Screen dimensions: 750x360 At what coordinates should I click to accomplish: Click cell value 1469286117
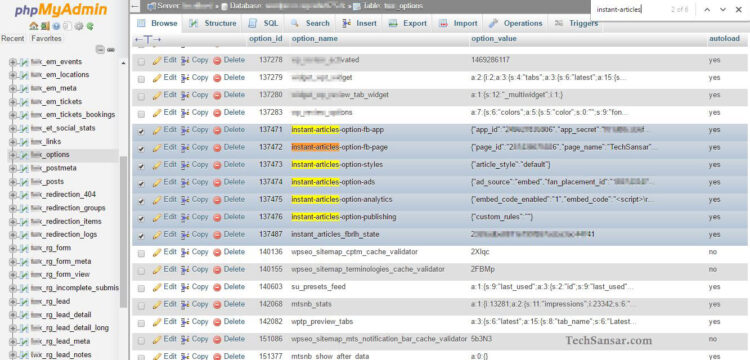490,60
